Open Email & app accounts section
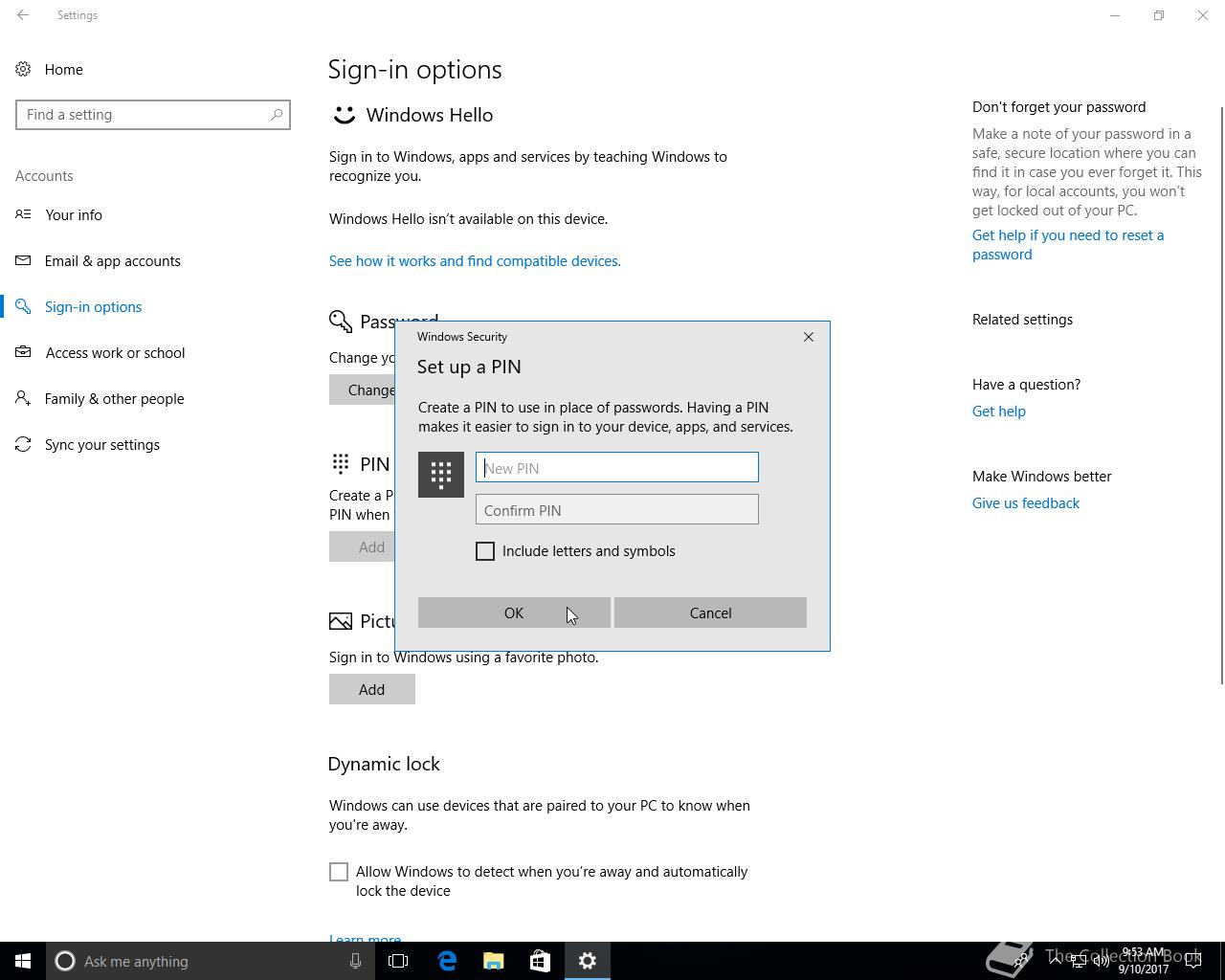The image size is (1225, 980). pyautogui.click(x=113, y=260)
